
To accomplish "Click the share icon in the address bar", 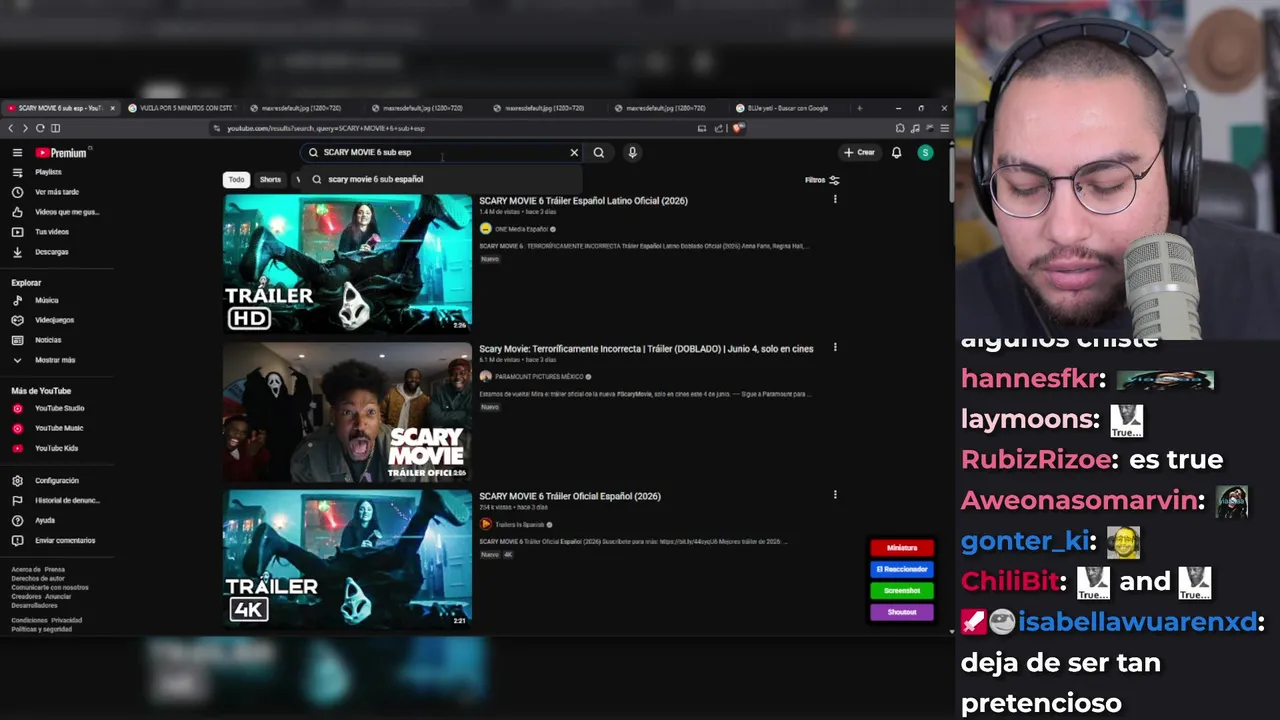I will coord(718,128).
